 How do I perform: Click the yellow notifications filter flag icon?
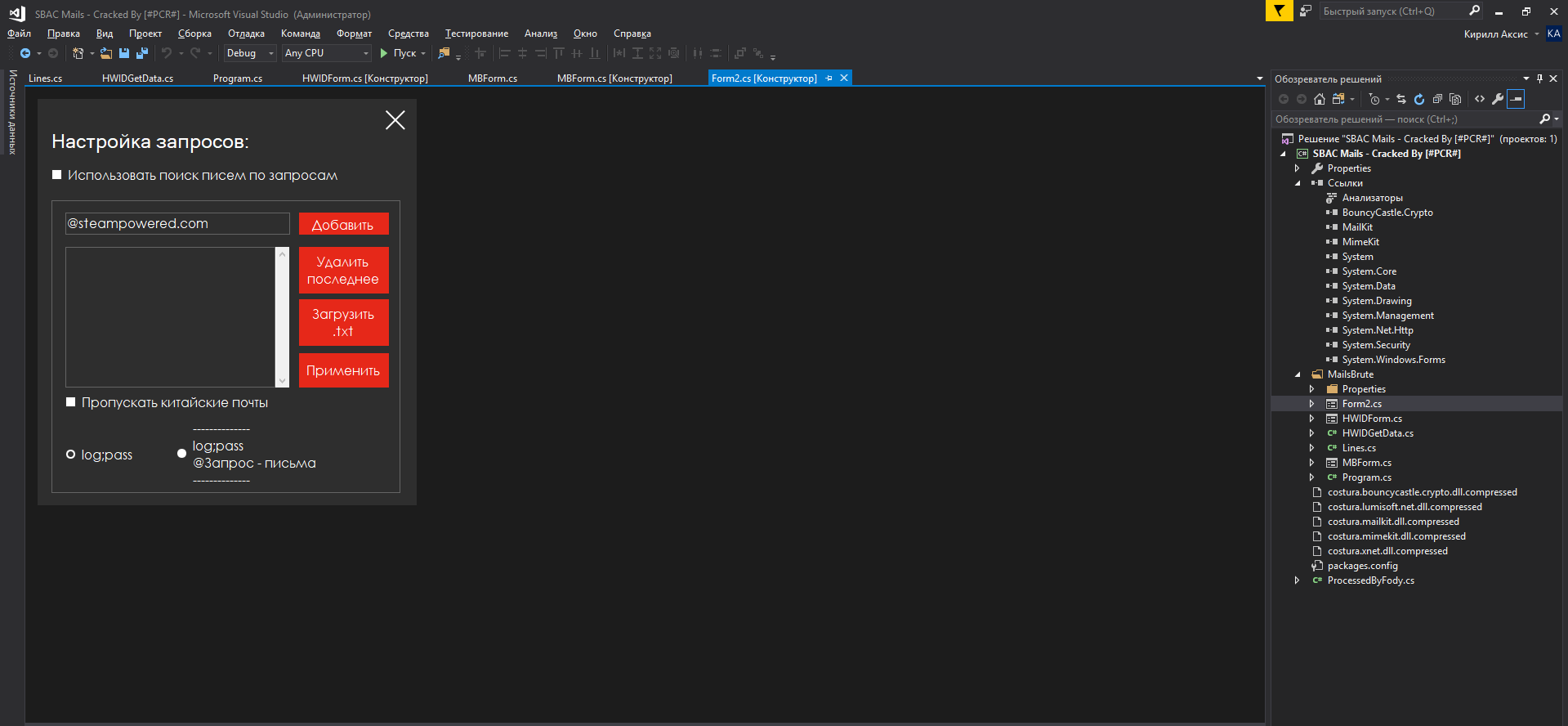click(1279, 11)
